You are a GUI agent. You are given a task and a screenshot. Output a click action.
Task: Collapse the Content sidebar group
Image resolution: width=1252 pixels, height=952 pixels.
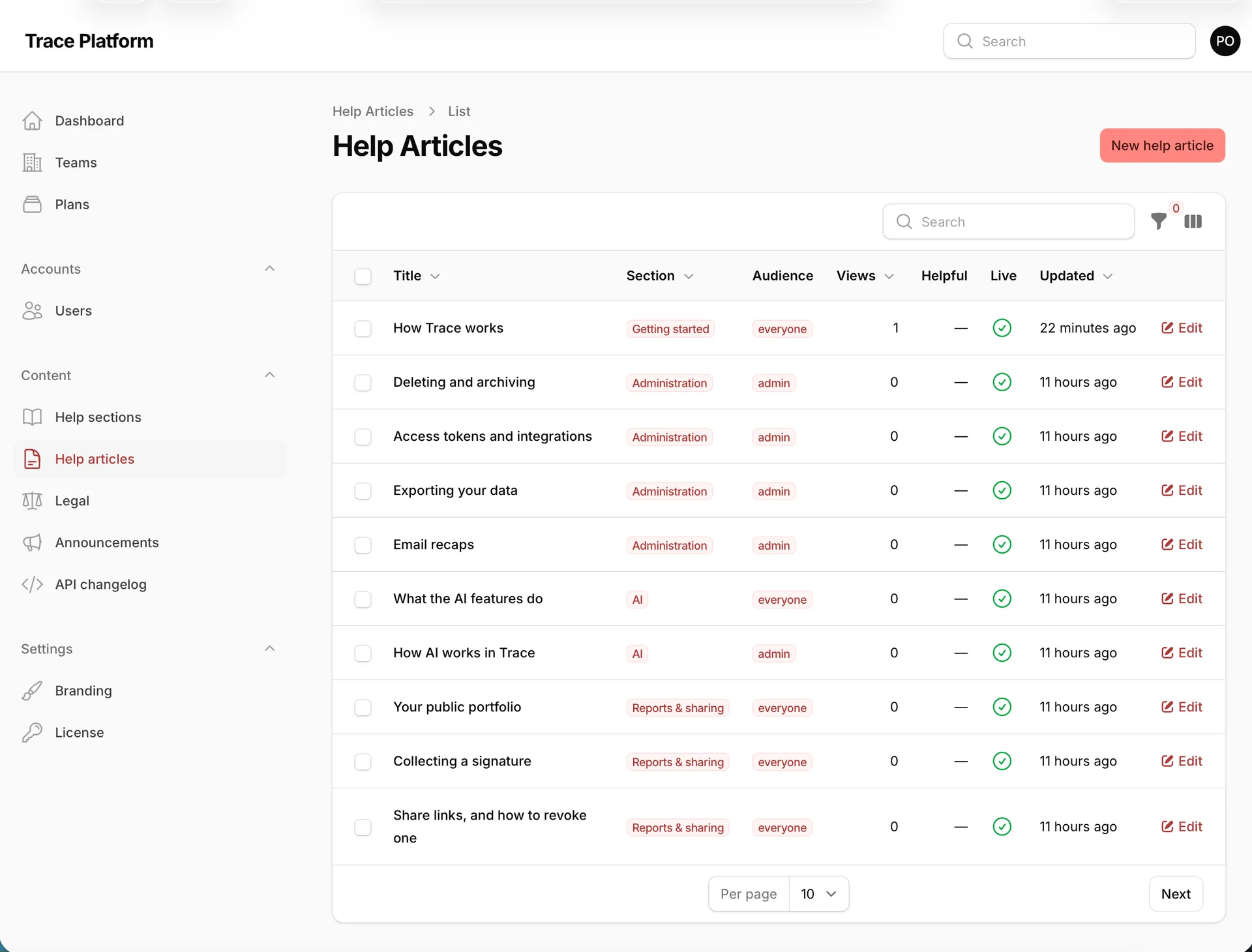[269, 375]
